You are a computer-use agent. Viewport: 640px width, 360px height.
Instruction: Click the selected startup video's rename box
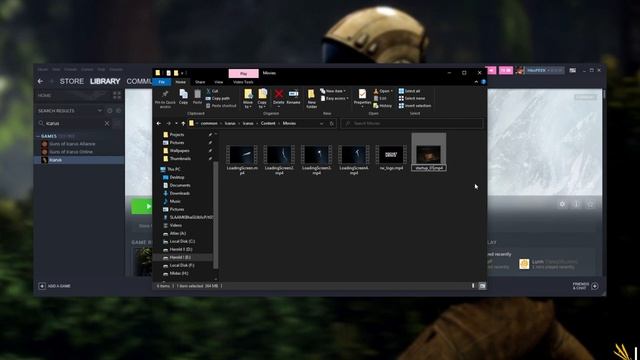[x=429, y=168]
